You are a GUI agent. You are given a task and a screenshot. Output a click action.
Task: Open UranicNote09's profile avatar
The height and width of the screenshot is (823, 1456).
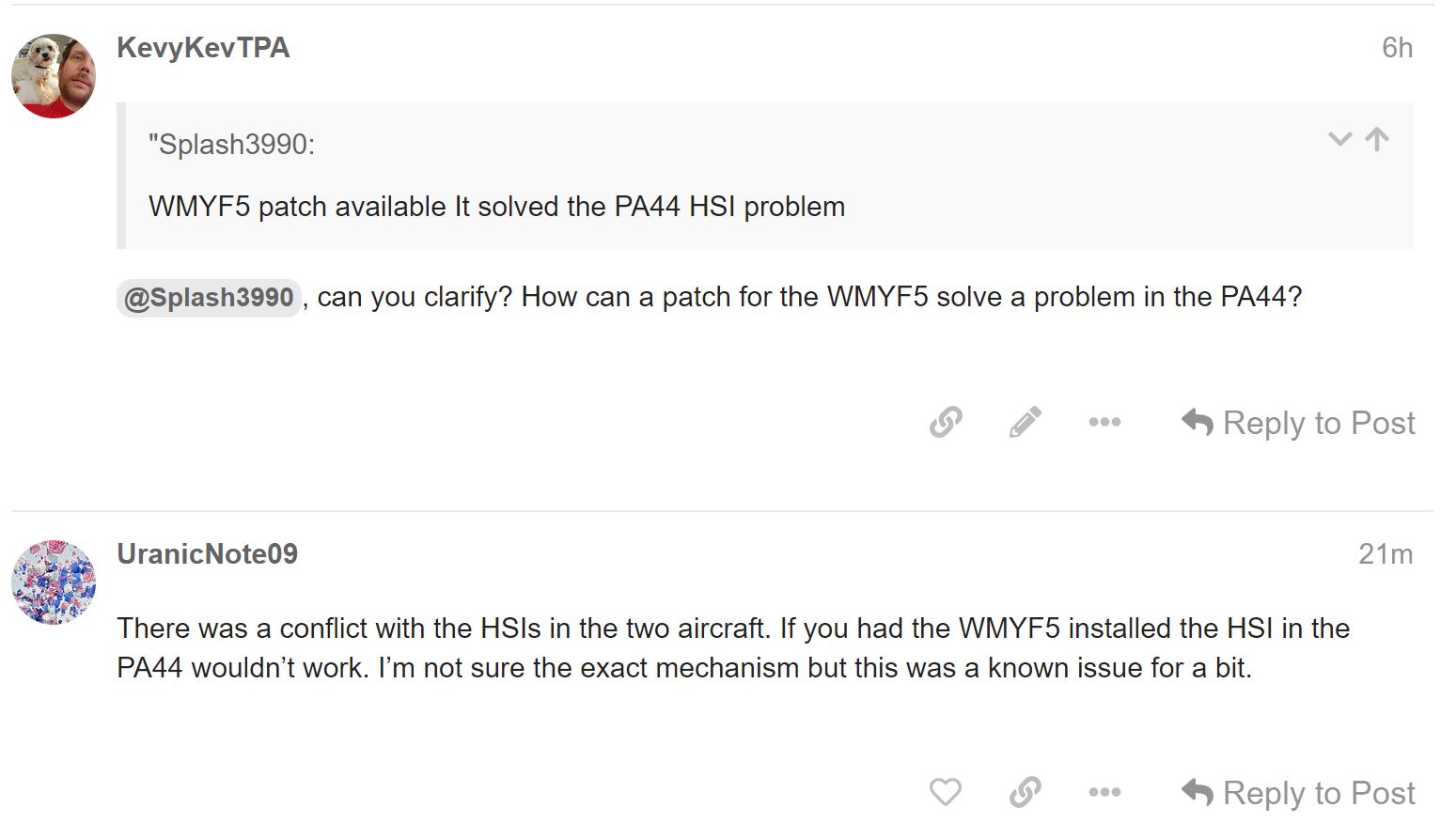click(x=54, y=582)
